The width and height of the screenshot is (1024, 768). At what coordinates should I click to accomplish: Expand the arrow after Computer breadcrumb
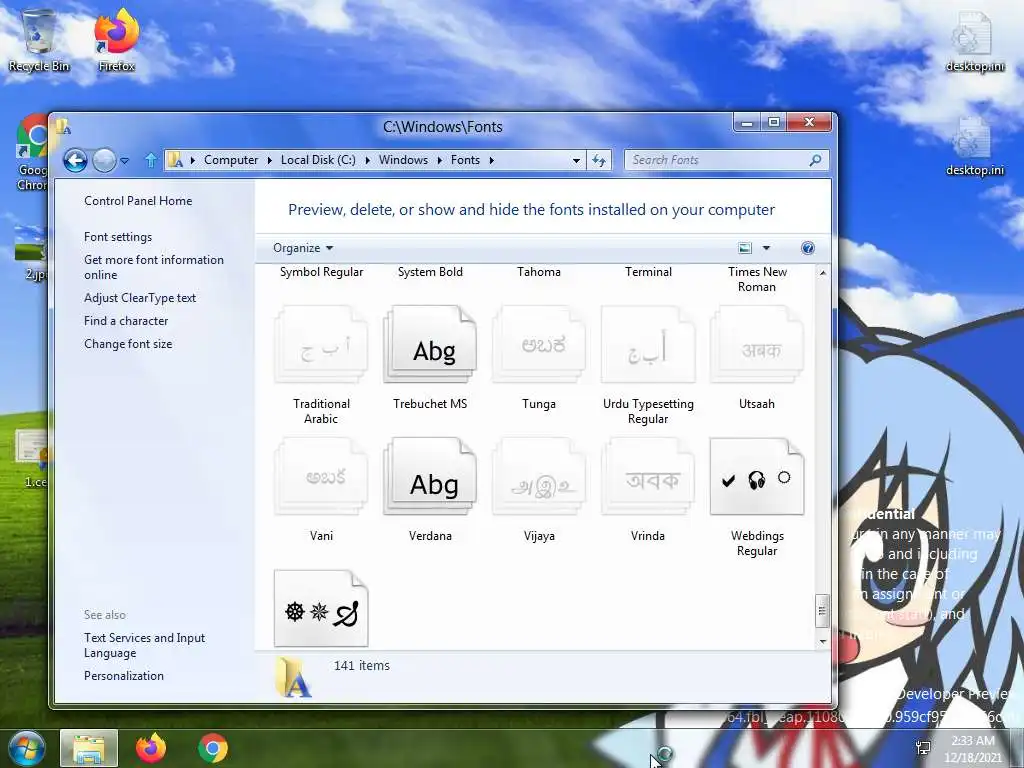270,160
